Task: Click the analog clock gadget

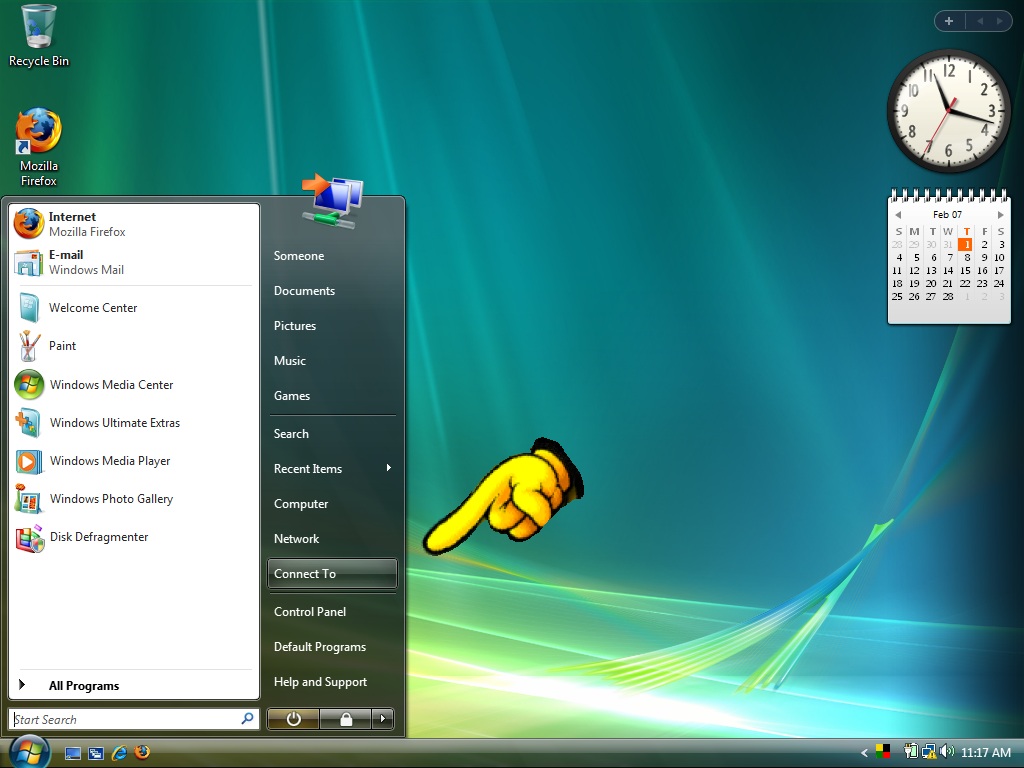Action: [949, 111]
